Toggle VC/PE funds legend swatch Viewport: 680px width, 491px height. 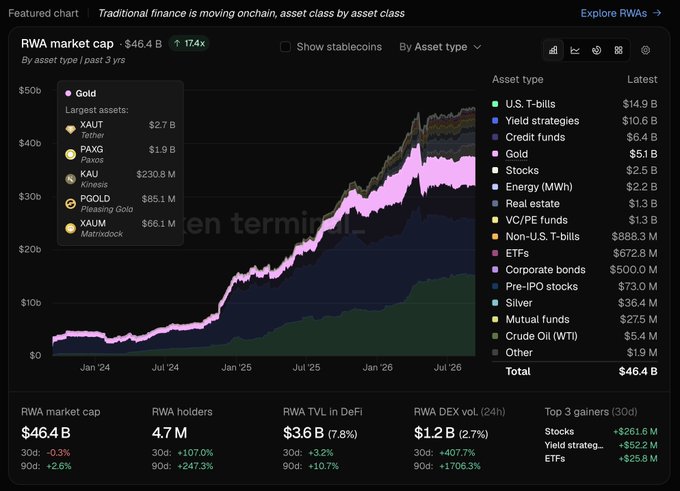point(495,220)
